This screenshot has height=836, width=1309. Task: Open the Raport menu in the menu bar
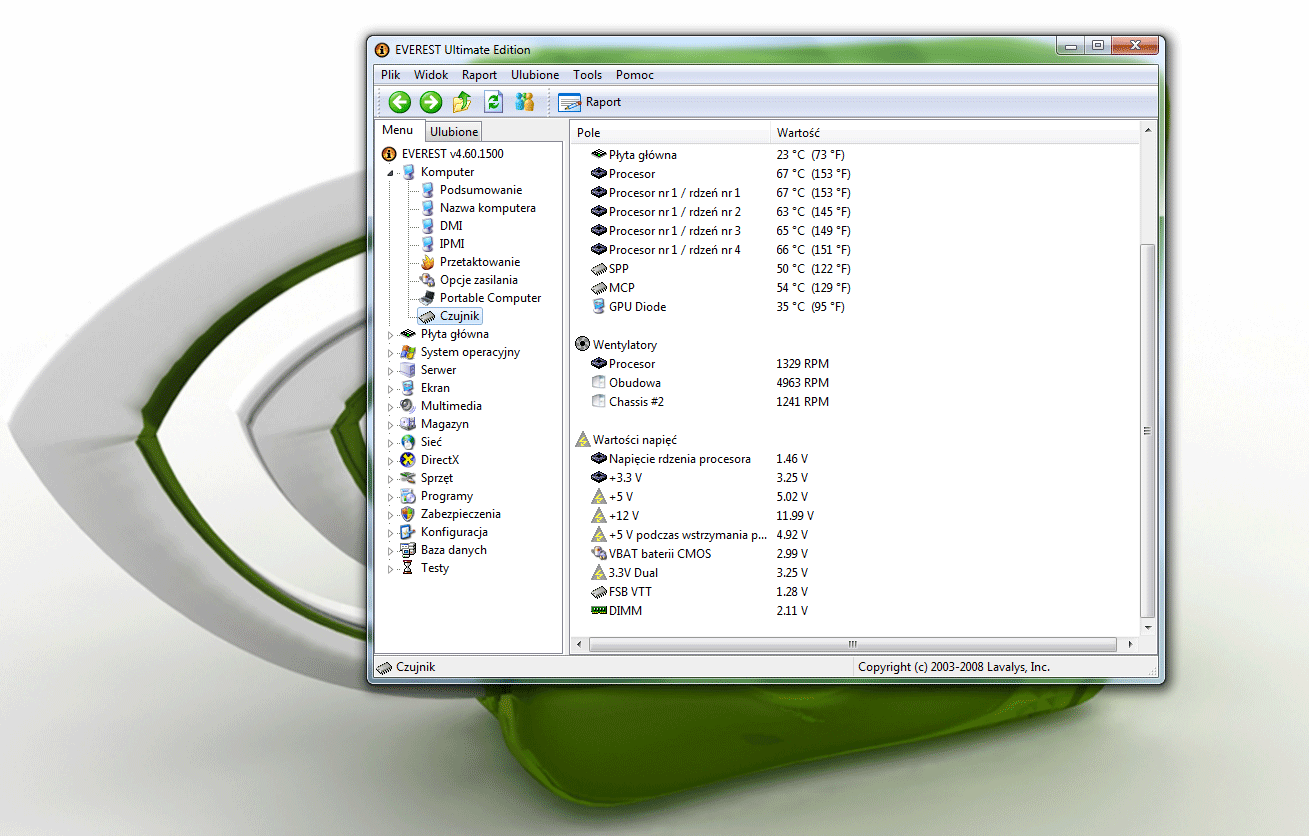point(480,75)
